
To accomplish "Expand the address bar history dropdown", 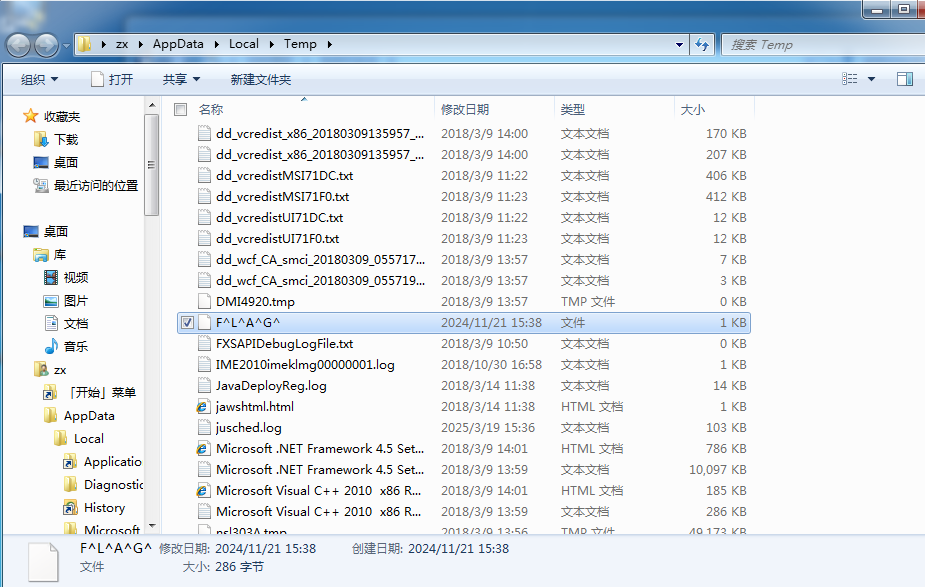I will [x=679, y=44].
